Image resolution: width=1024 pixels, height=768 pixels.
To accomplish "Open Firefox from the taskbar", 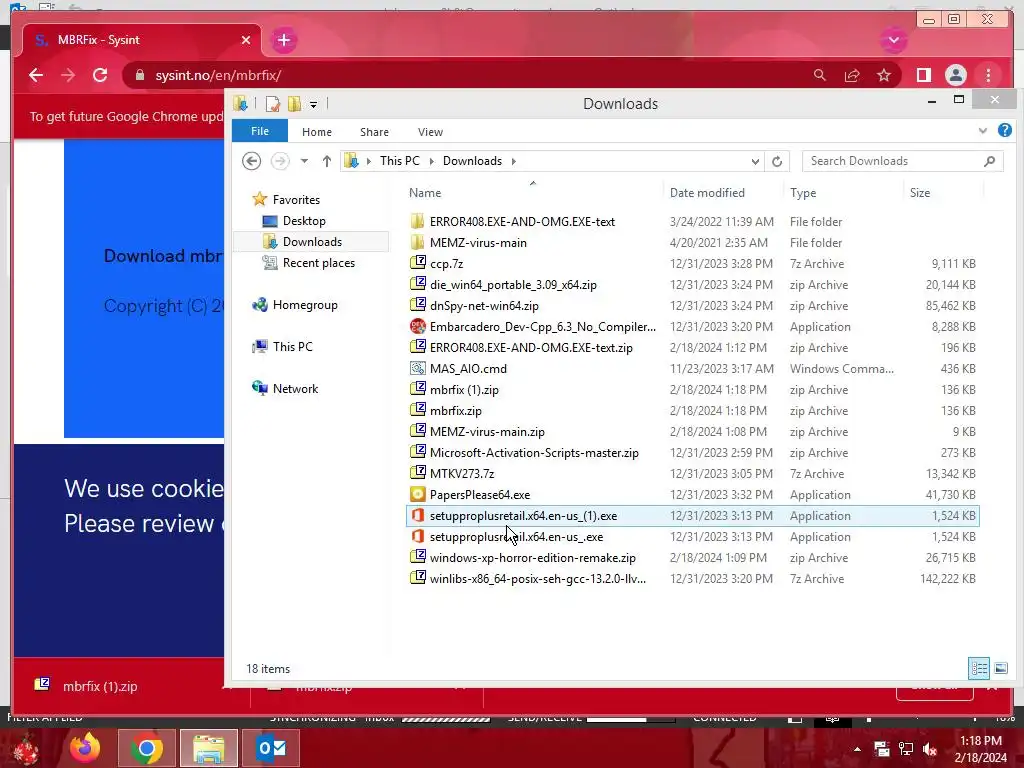I will point(85,748).
